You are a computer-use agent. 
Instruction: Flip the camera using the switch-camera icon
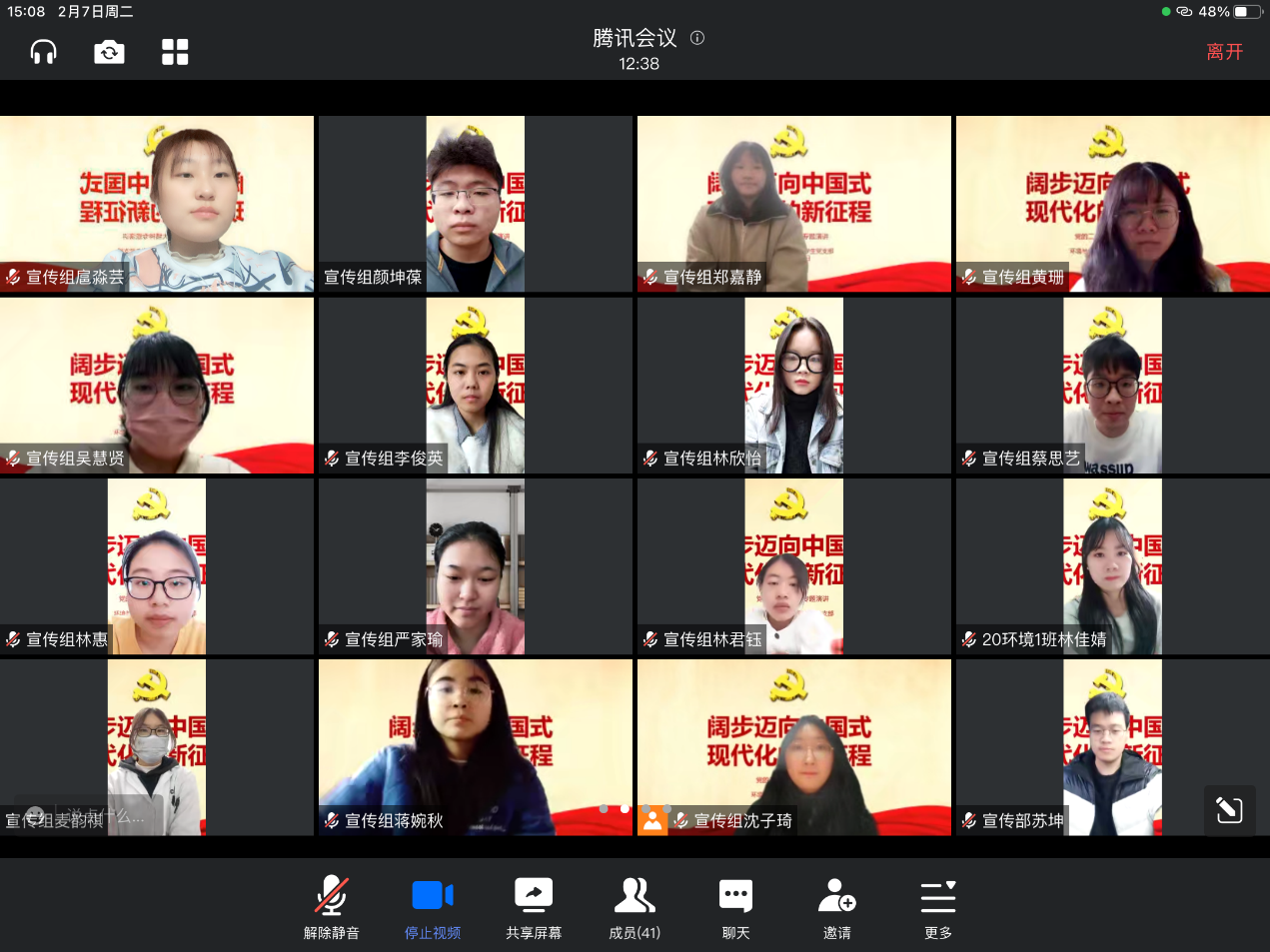tap(109, 52)
